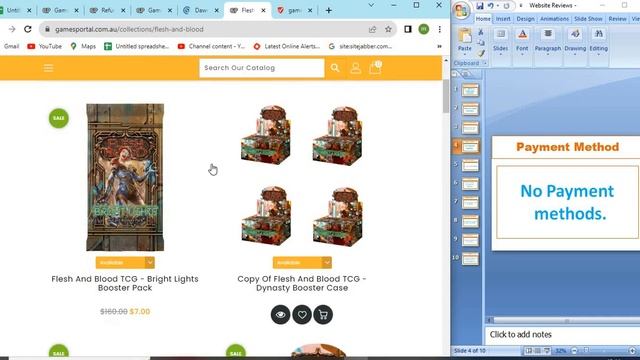This screenshot has width=640, height=360.
Task: Open the Review ribbon tab
Action: [x=618, y=19]
